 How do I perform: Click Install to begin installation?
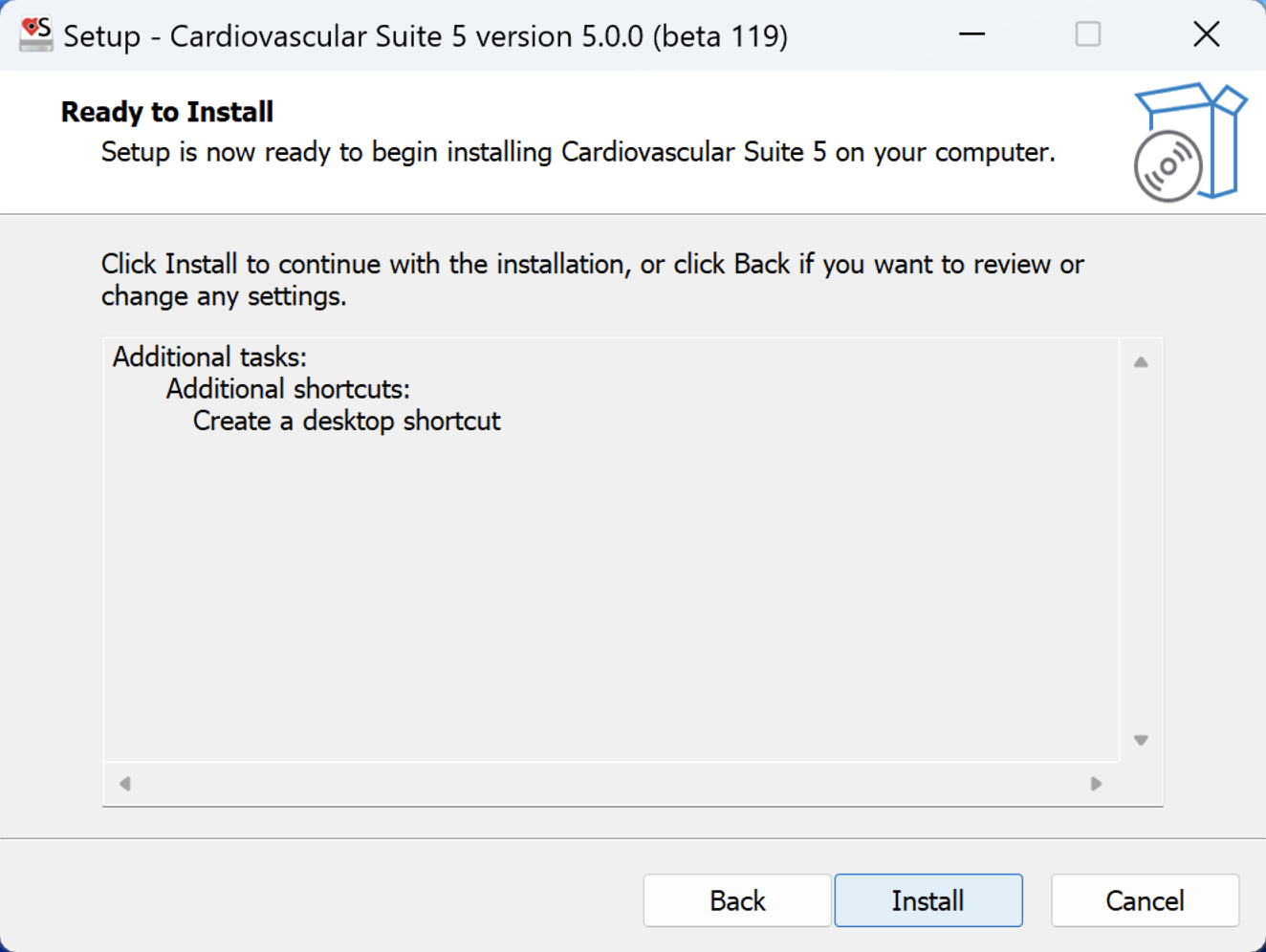tap(928, 900)
